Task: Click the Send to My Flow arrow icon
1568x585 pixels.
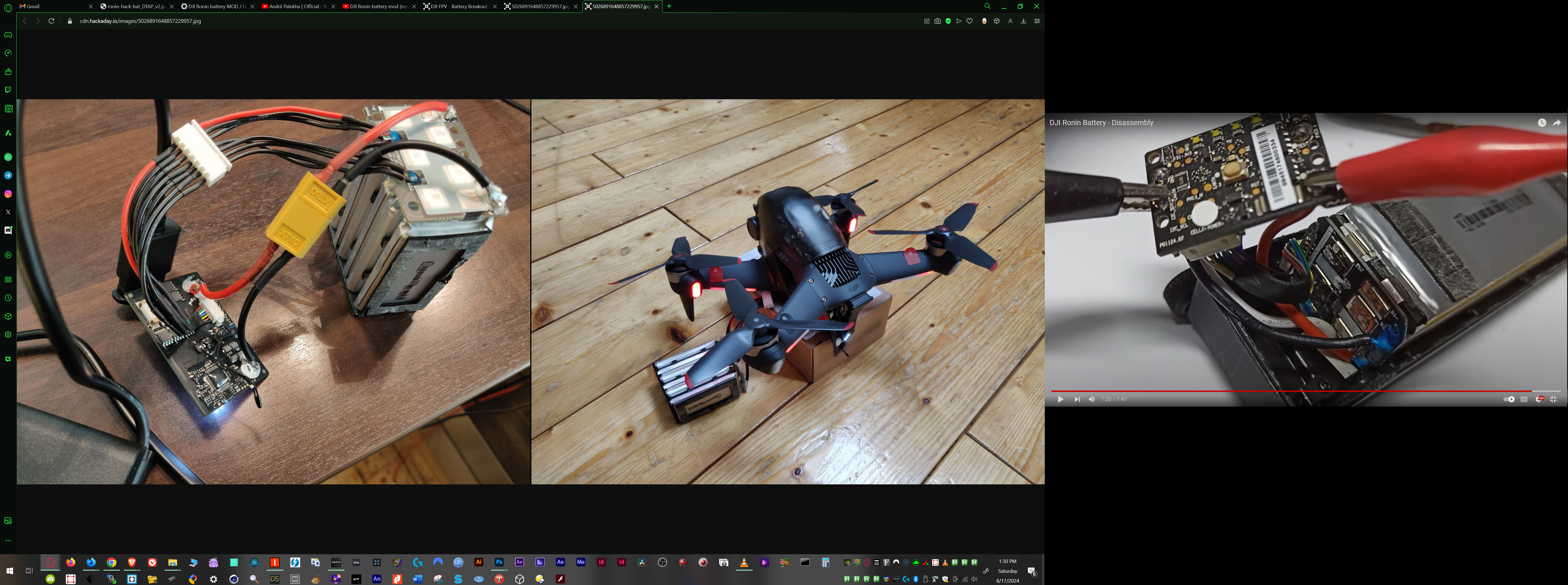Action: tap(959, 21)
